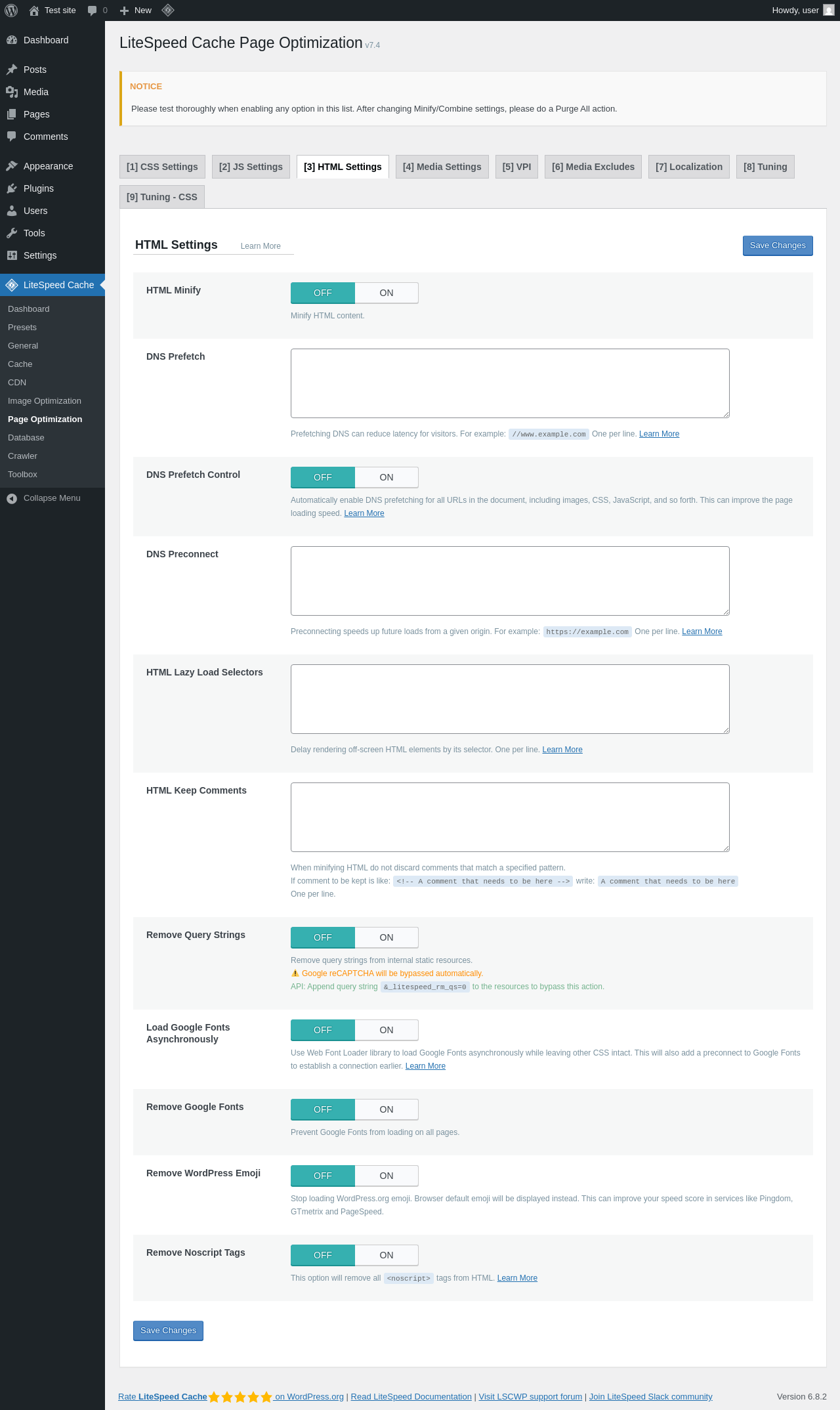Turn HTML Minify ON
Image resolution: width=840 pixels, height=1410 pixels.
[387, 293]
